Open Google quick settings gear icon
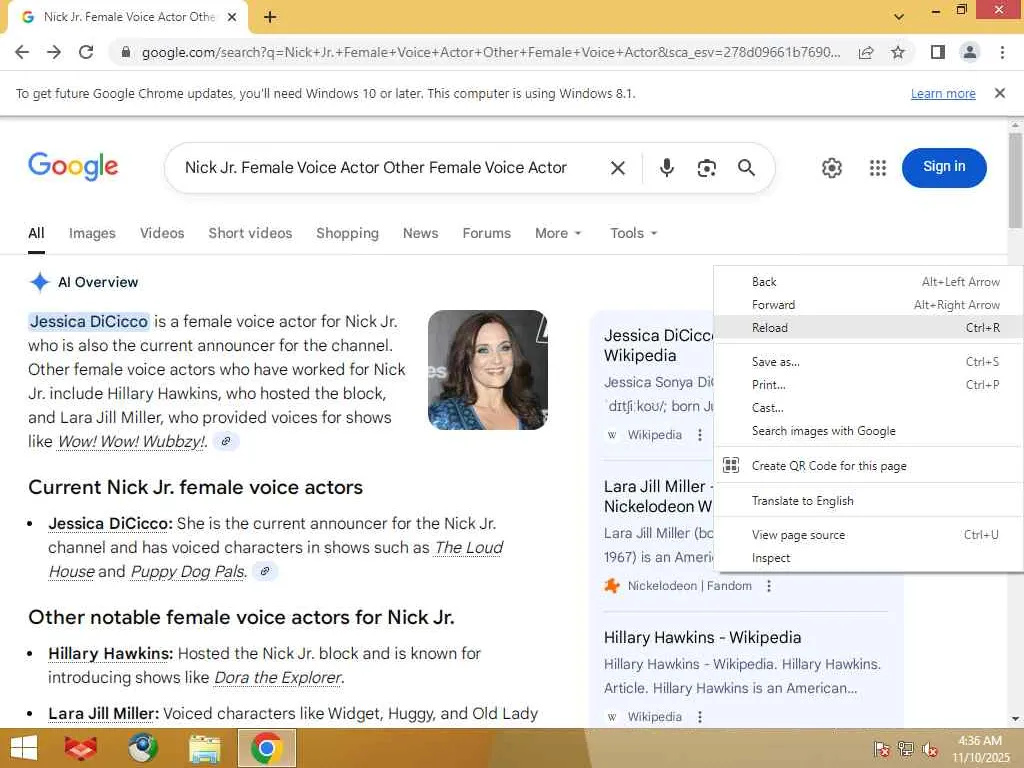The width and height of the screenshot is (1024, 768). pos(831,168)
